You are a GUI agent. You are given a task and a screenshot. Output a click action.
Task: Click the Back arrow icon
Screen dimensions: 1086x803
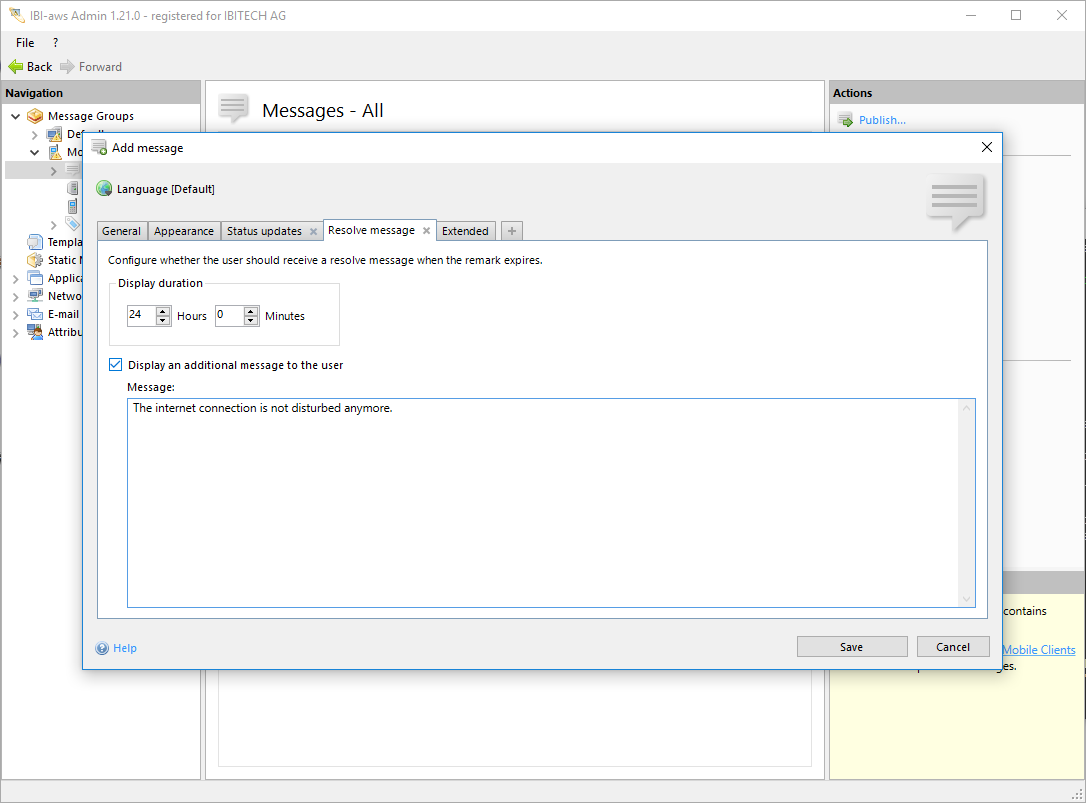[x=15, y=67]
